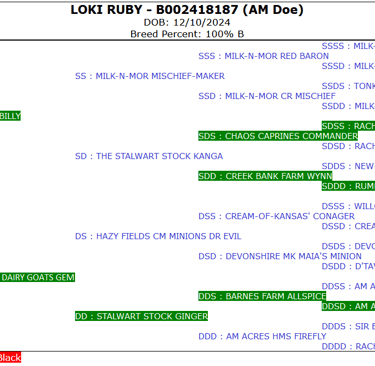Click the highlighted BILLY sire entry
The height and width of the screenshot is (366, 375).
click(x=10, y=116)
